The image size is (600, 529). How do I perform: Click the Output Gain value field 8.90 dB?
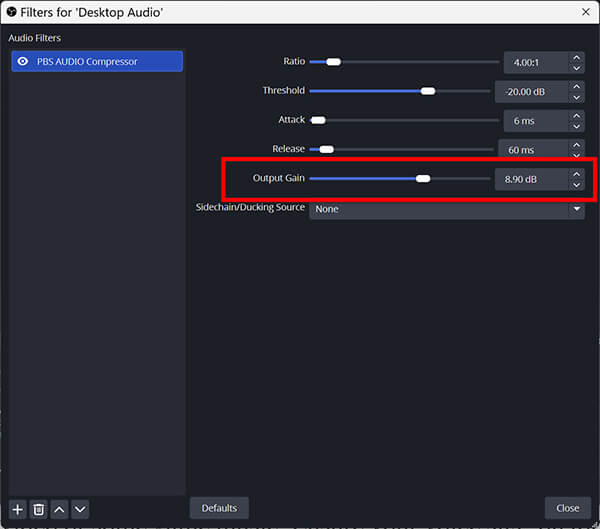click(532, 179)
